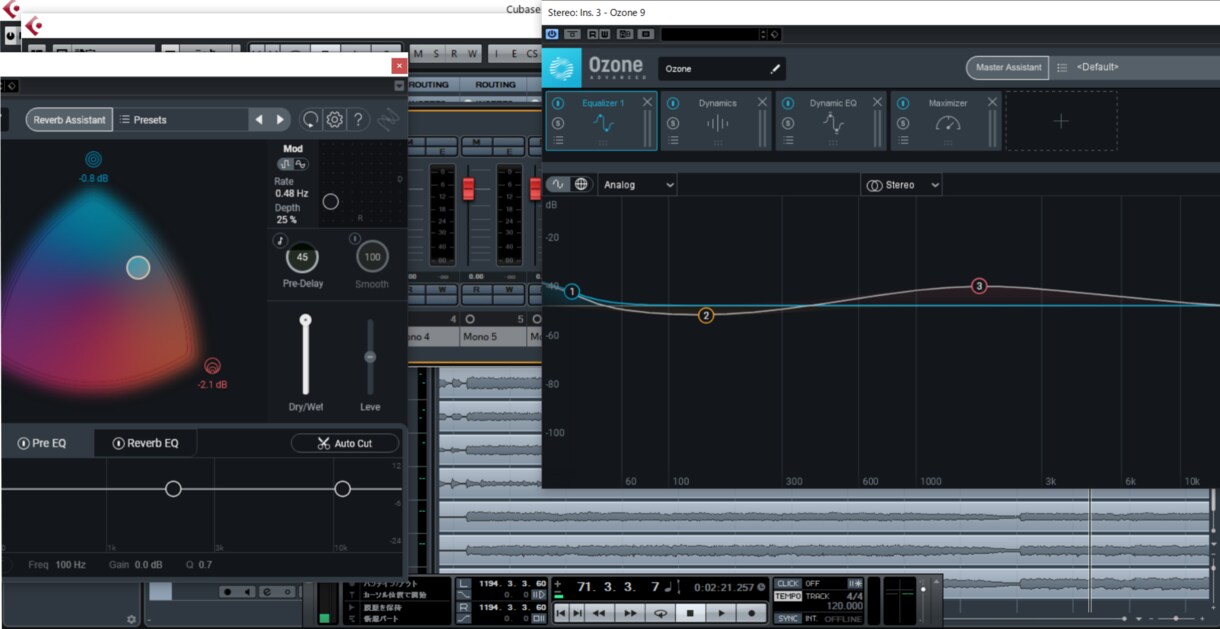Solo the Equalizer 1 module
Screen dimensions: 1220x629
[558, 123]
